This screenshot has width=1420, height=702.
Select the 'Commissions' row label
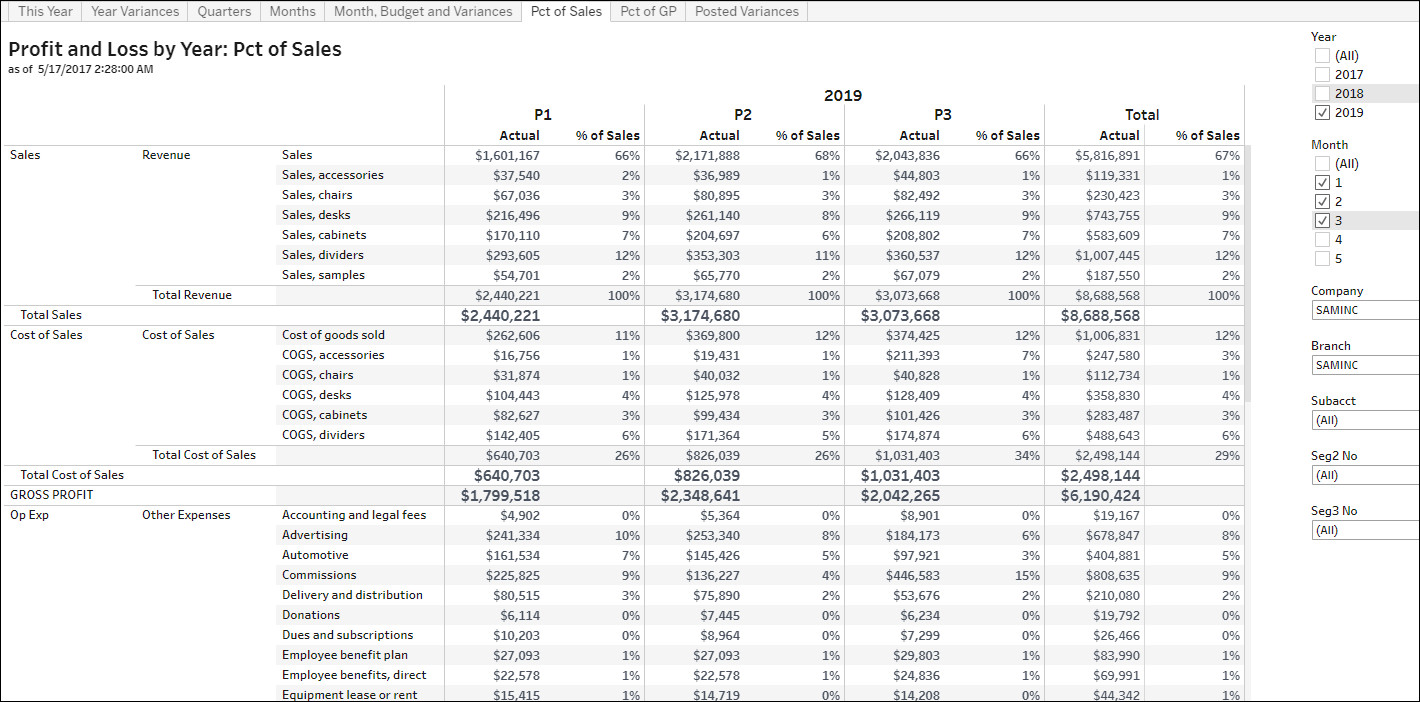tap(319, 575)
